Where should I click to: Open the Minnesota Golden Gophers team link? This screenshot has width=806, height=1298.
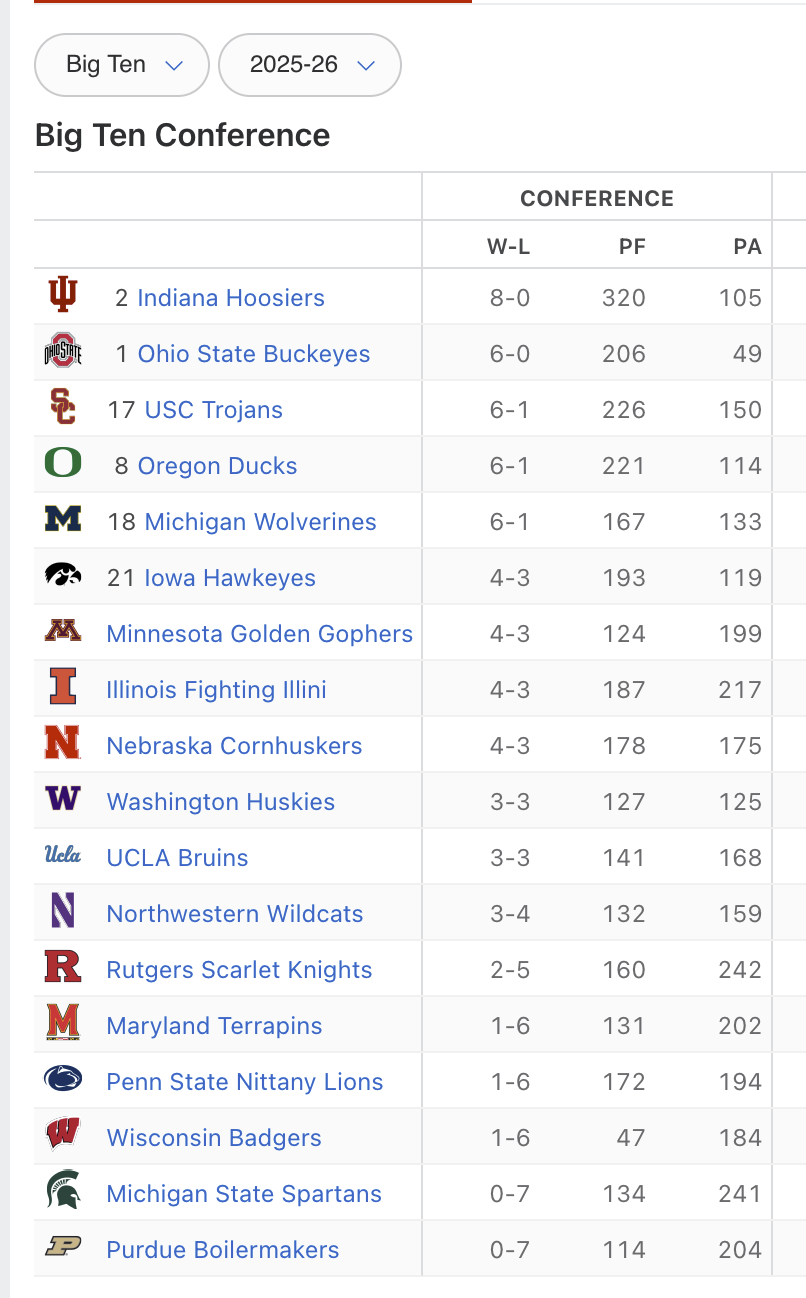coord(260,633)
